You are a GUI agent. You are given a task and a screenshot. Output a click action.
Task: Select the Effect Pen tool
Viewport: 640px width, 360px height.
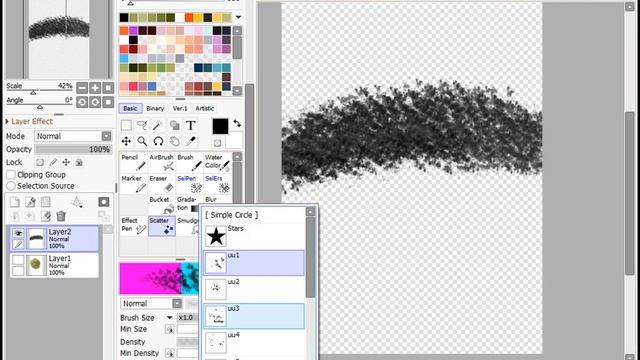(133, 226)
